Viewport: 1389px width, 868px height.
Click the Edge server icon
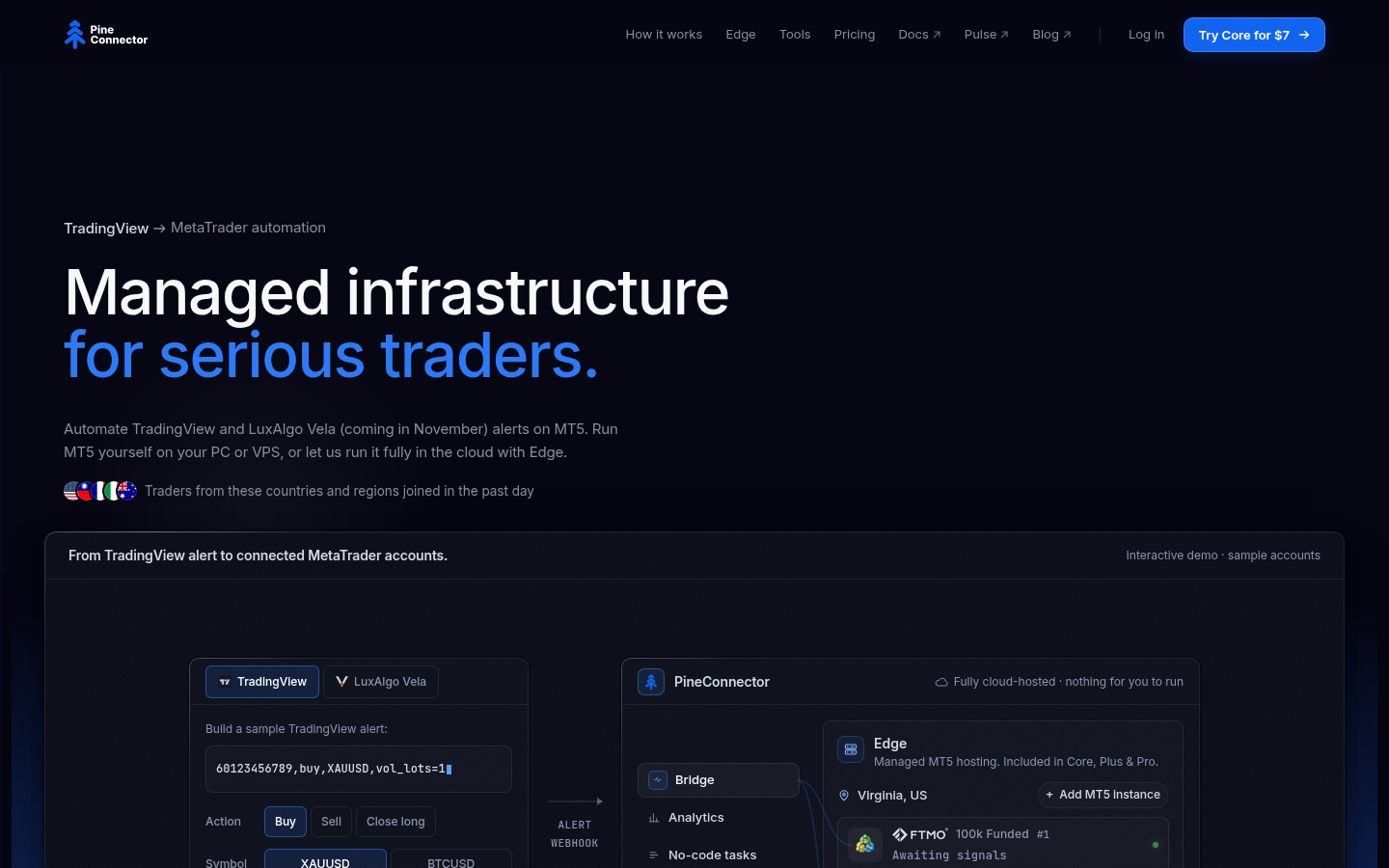tap(851, 749)
